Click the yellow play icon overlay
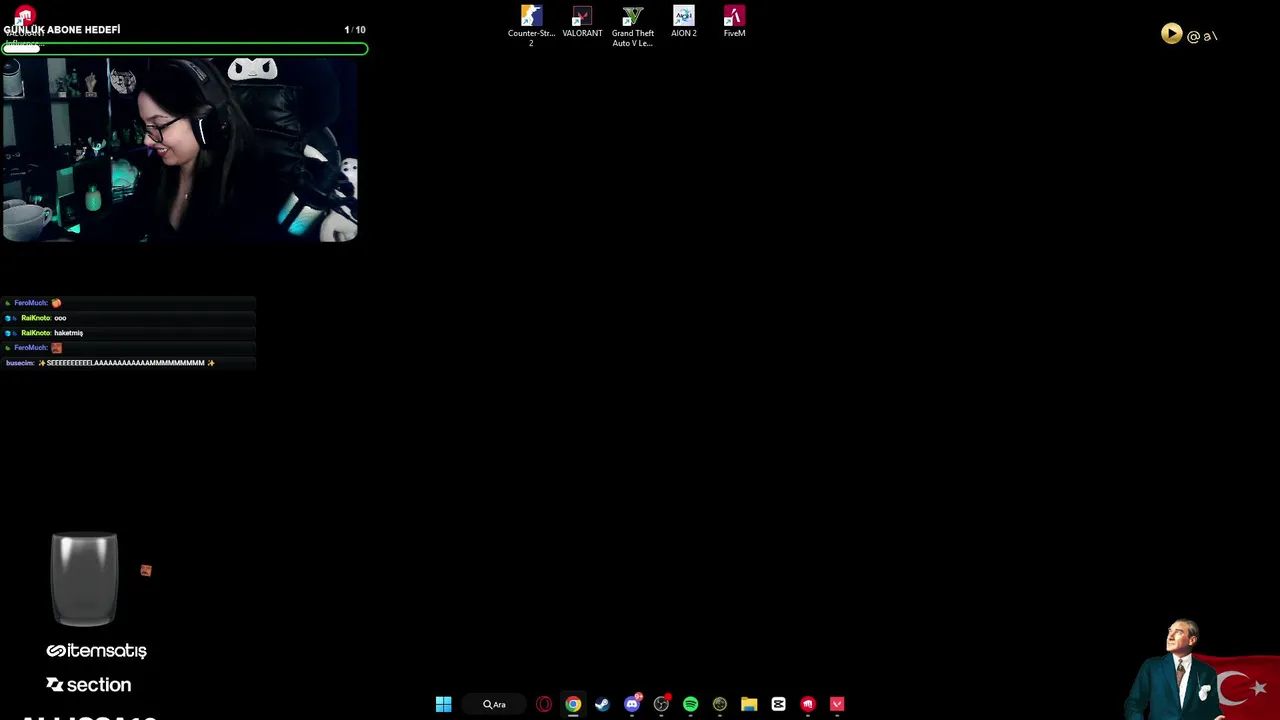 tap(1171, 34)
